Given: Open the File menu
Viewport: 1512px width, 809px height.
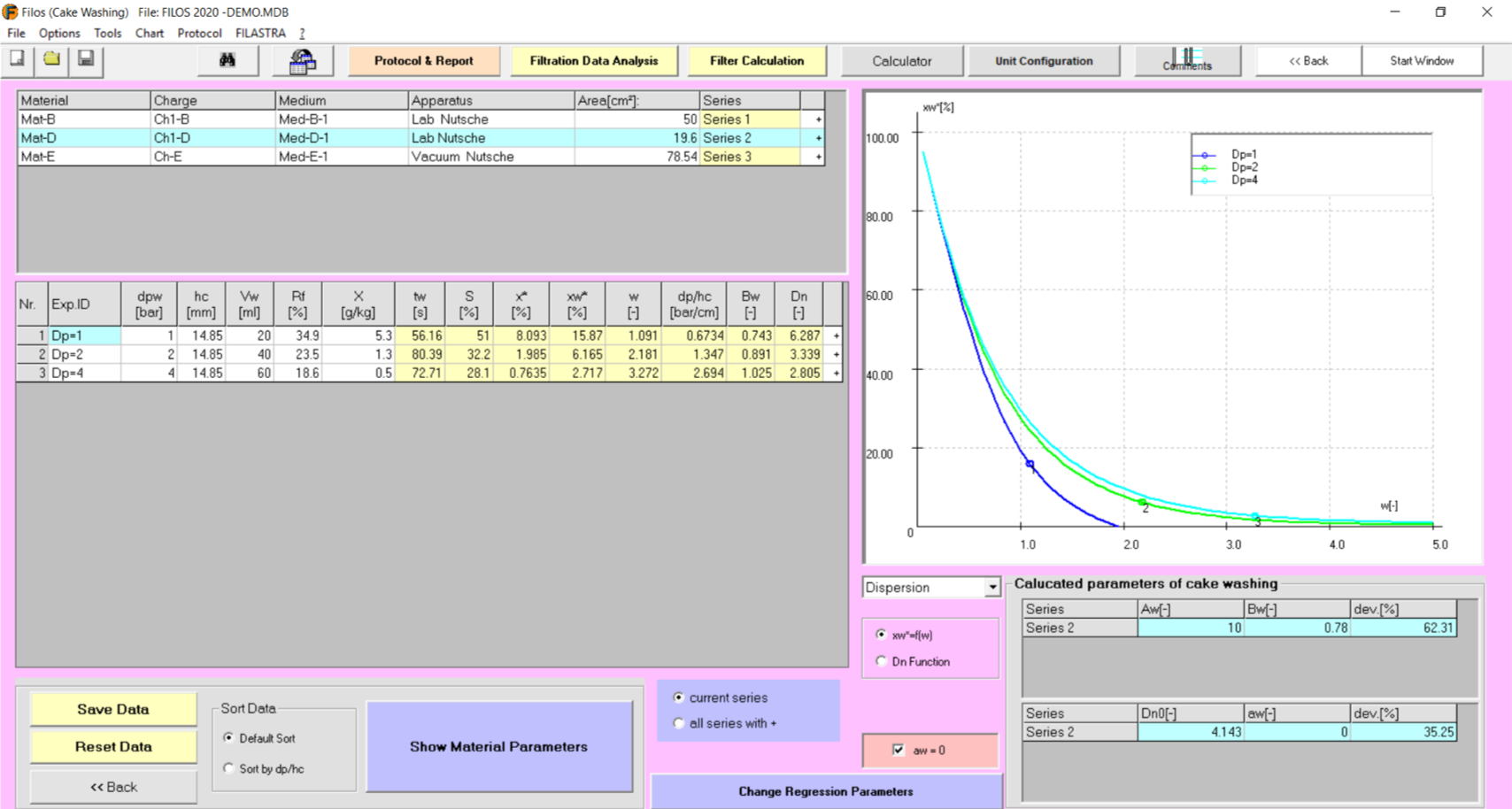Looking at the screenshot, I should [x=16, y=34].
